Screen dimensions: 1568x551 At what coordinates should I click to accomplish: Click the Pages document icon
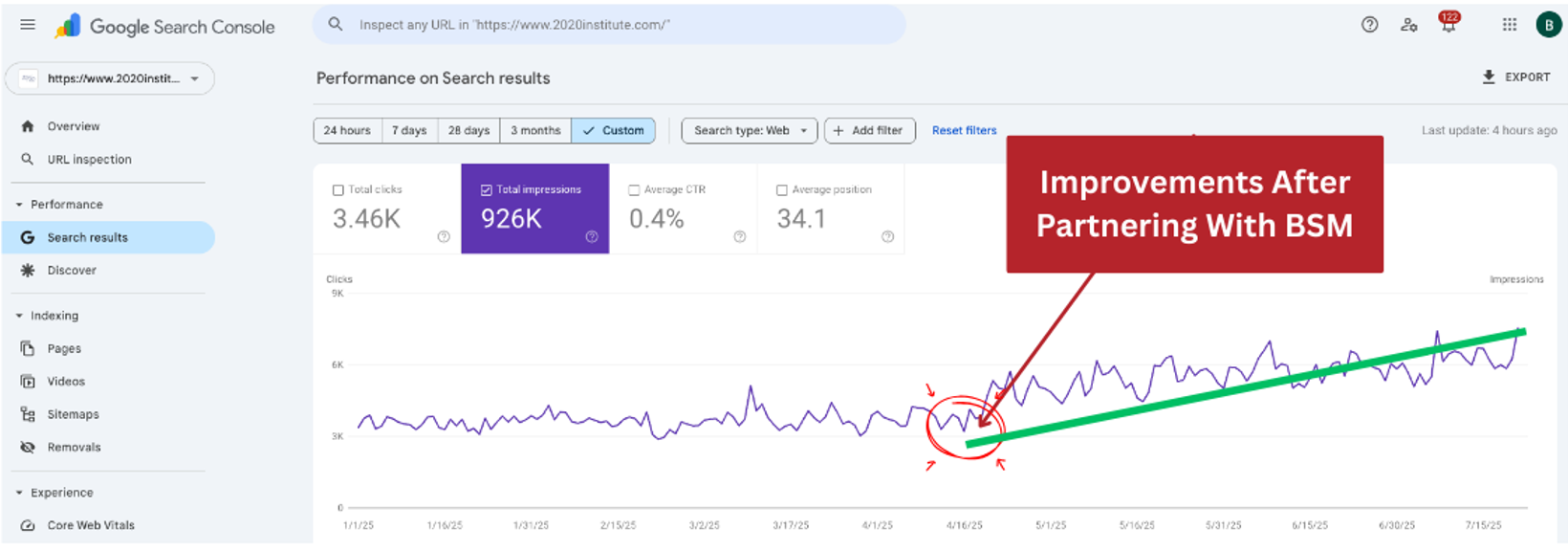(x=28, y=348)
